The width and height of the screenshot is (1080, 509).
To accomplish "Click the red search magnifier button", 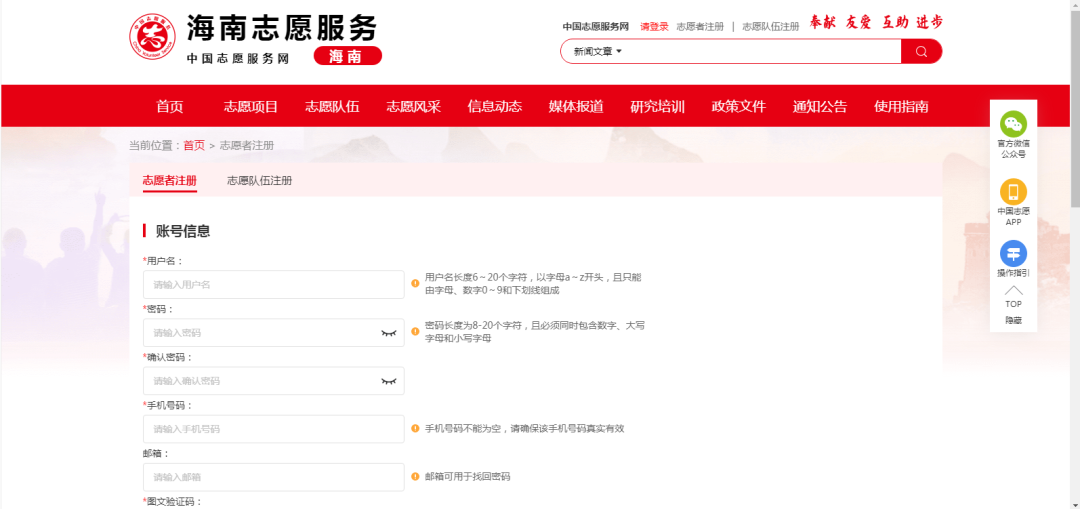I will tap(921, 51).
